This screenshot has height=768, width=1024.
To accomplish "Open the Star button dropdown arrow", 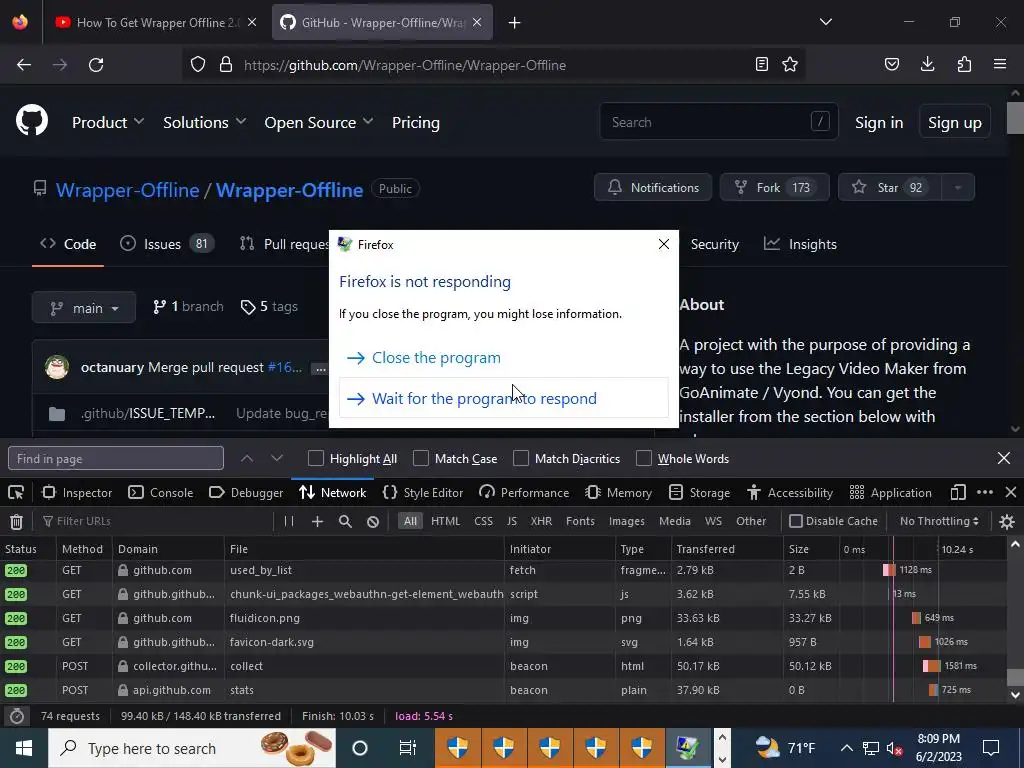I will (957, 187).
